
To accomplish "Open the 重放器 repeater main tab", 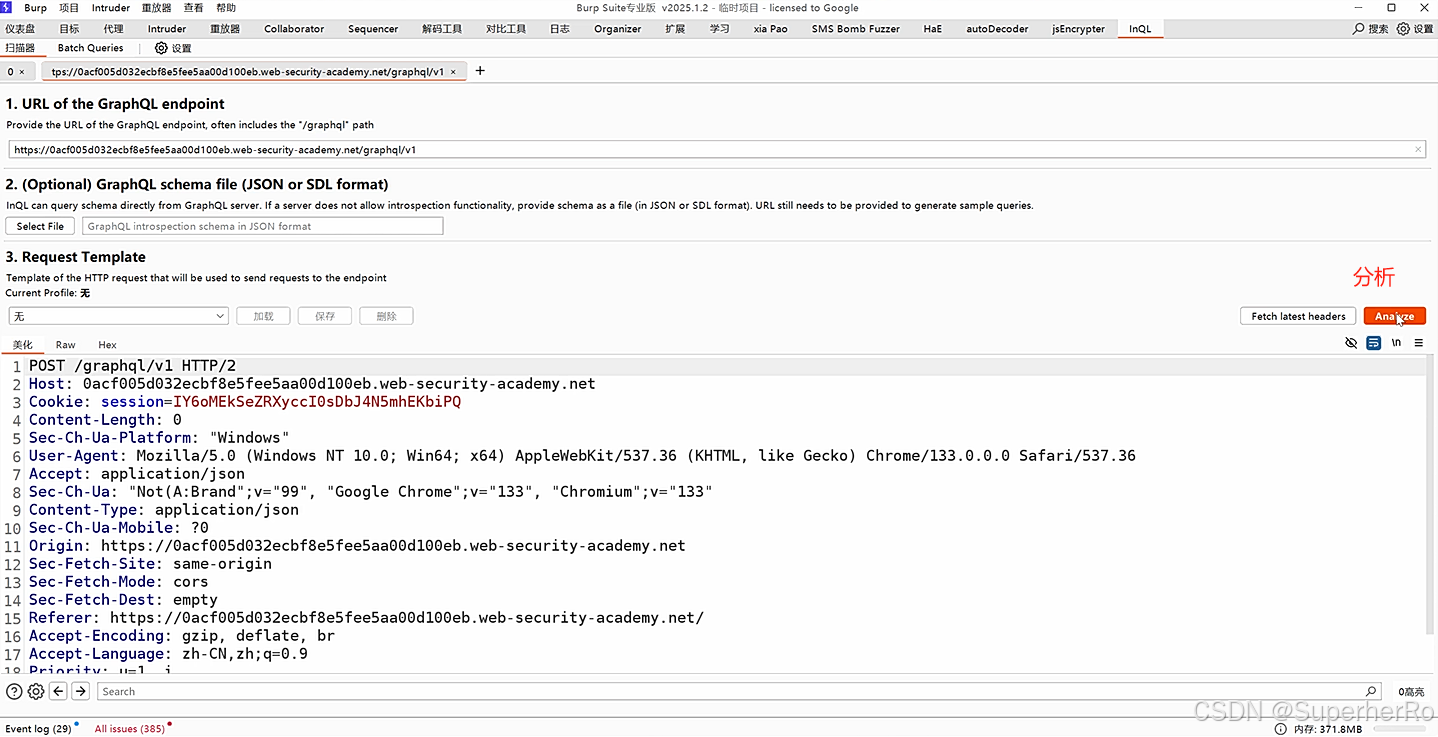I will 225,29.
